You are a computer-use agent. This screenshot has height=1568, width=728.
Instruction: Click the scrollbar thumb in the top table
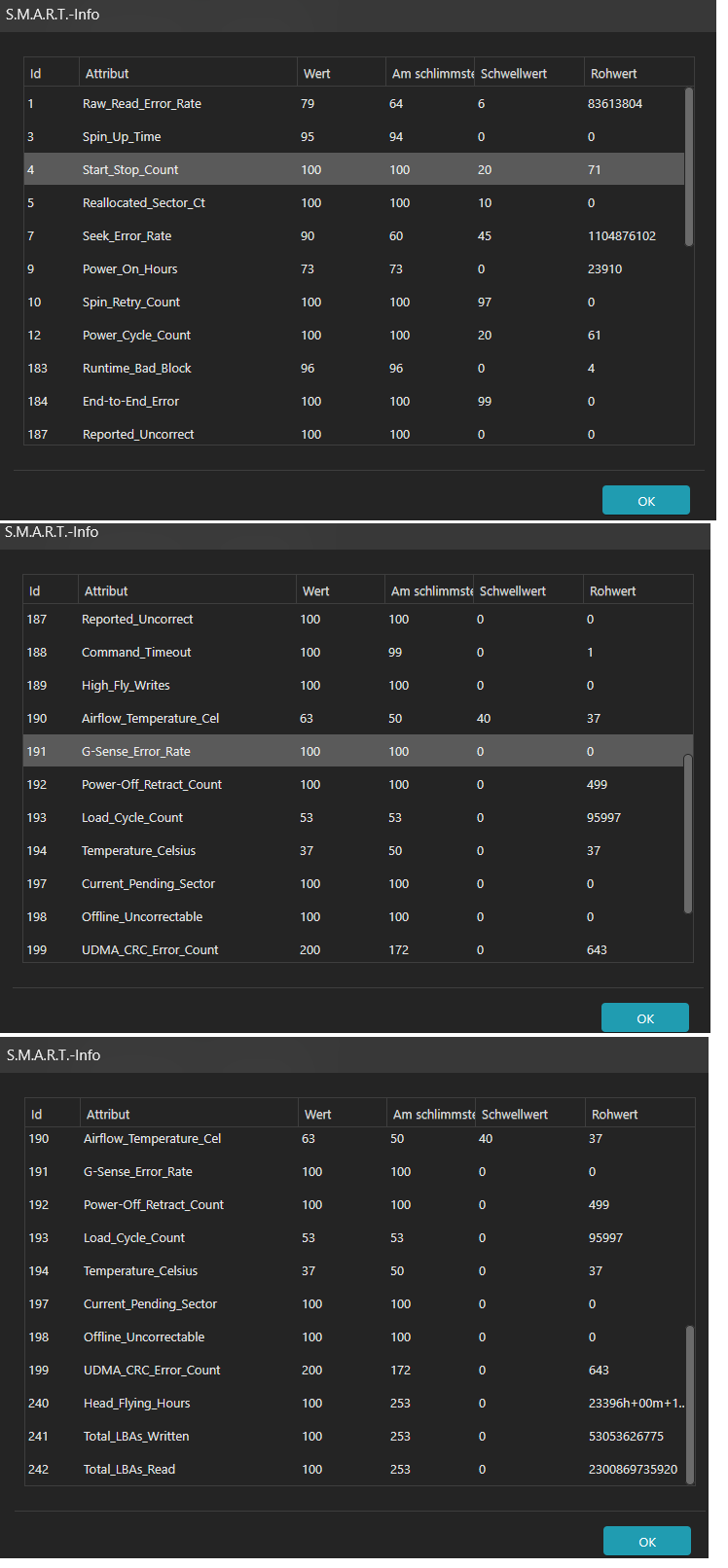689,166
